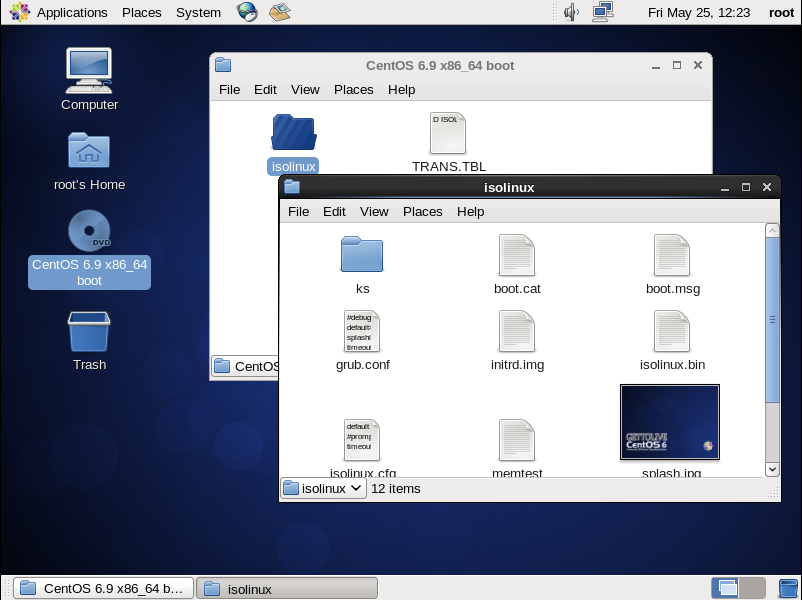Launch the mail client panel icon
Screen dimensions: 802x600
pos(279,12)
